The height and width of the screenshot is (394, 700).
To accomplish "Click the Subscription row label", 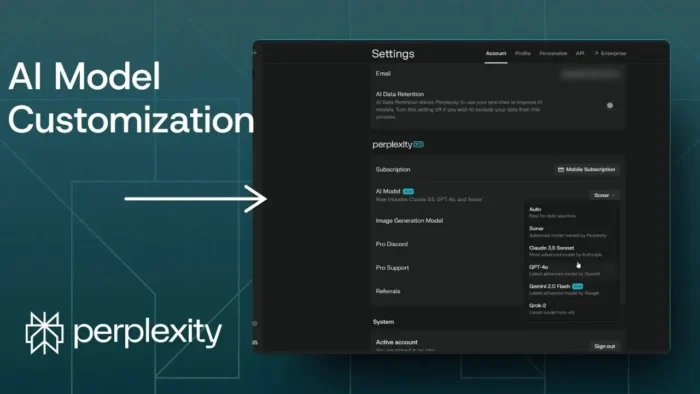I will click(x=393, y=170).
